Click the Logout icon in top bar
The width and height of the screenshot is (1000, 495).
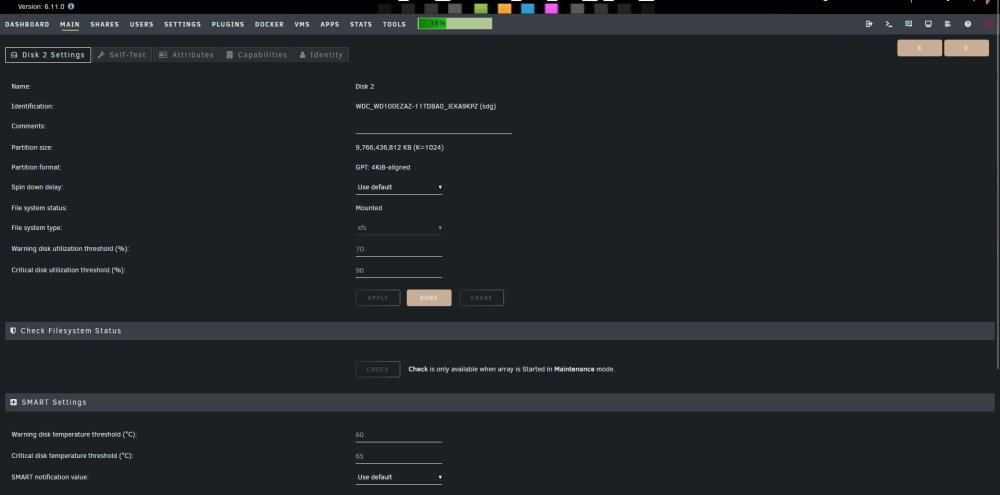tap(869, 24)
